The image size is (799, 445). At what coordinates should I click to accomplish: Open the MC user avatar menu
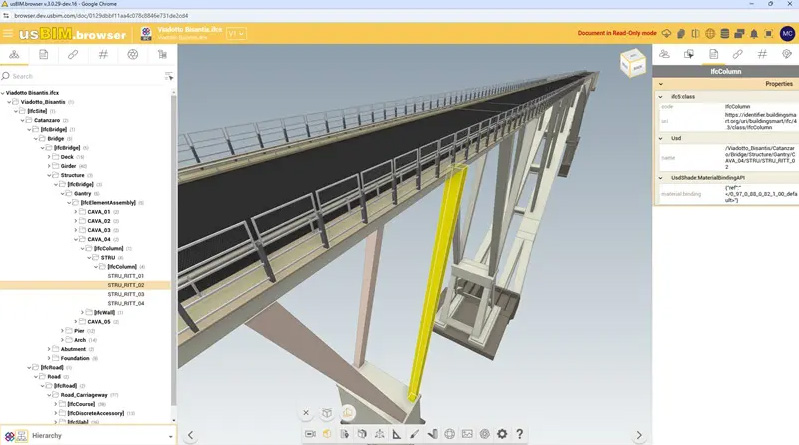[787, 34]
